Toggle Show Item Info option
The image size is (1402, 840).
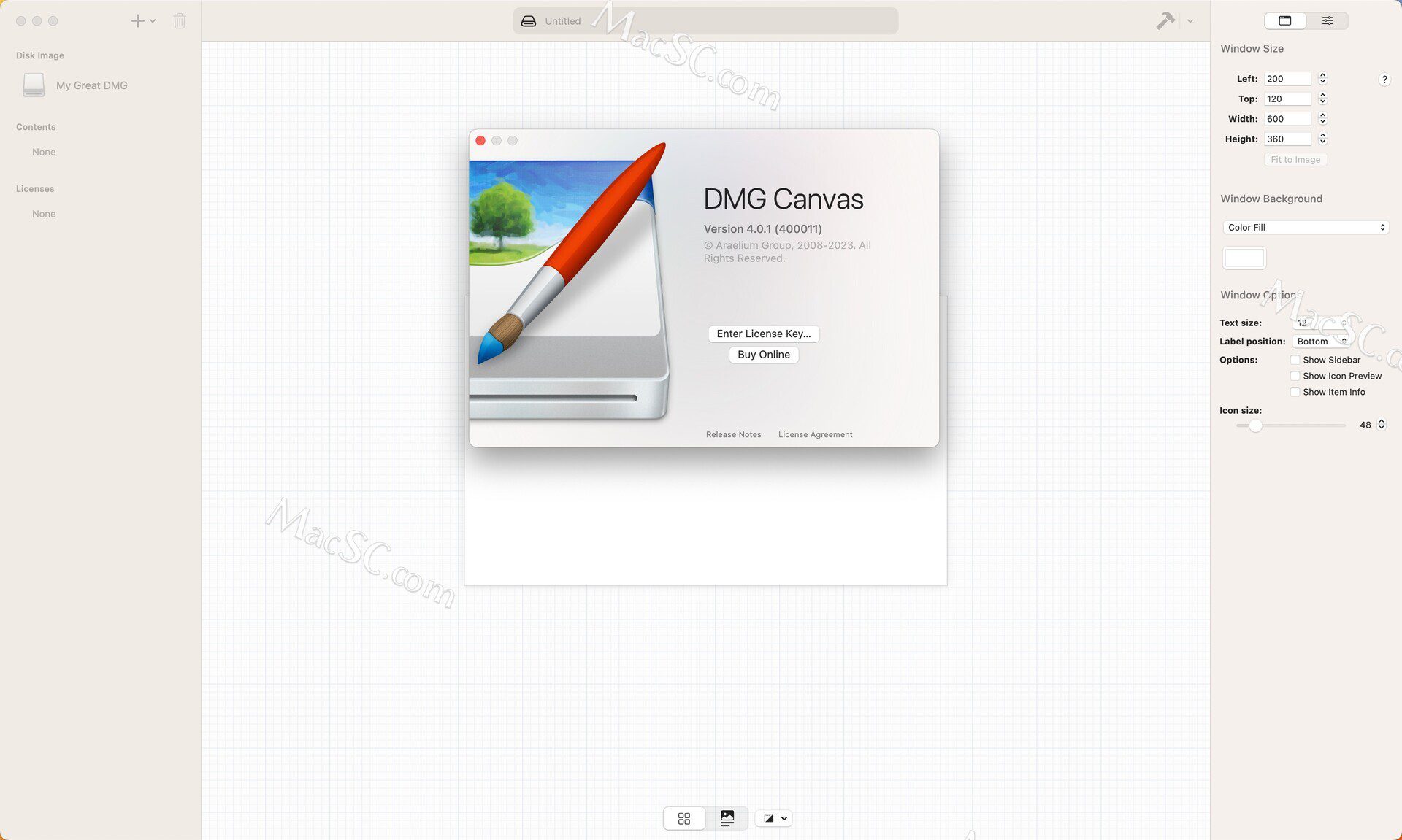[x=1294, y=392]
